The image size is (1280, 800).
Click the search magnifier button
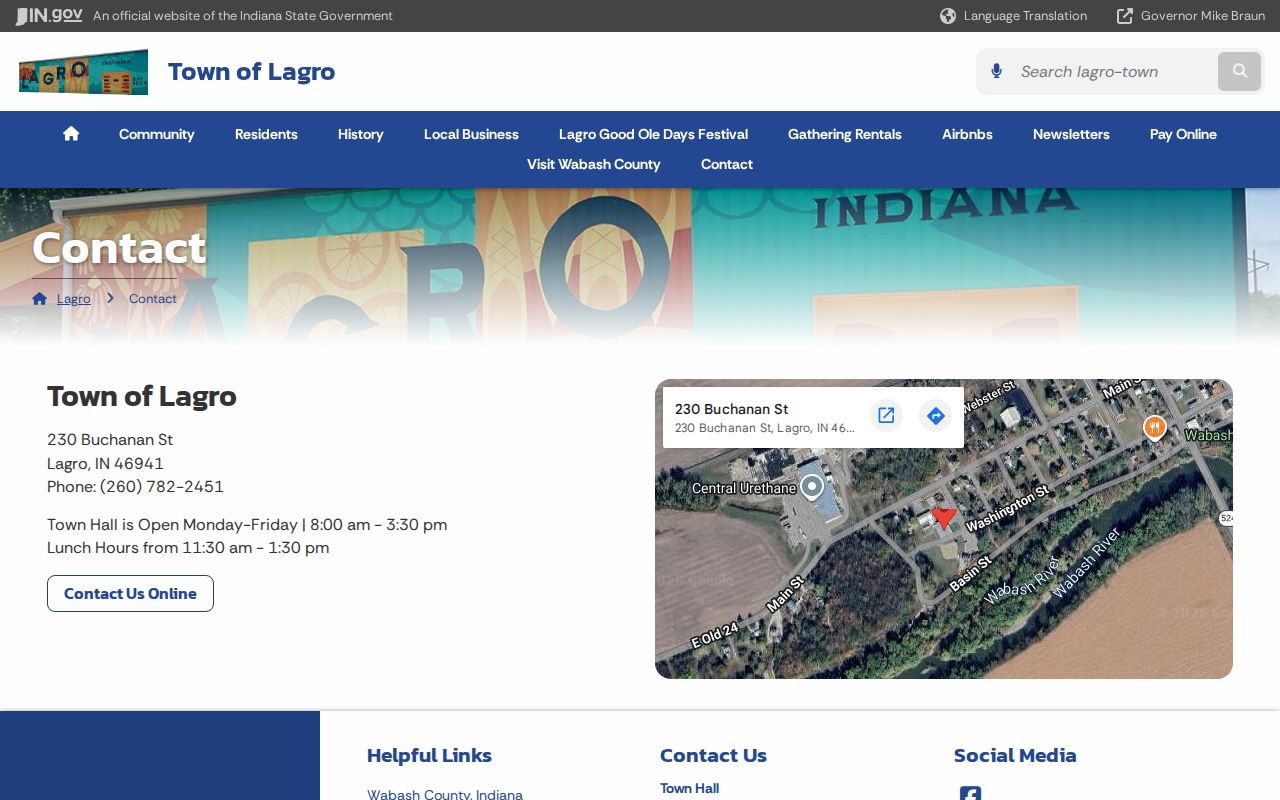1240,71
